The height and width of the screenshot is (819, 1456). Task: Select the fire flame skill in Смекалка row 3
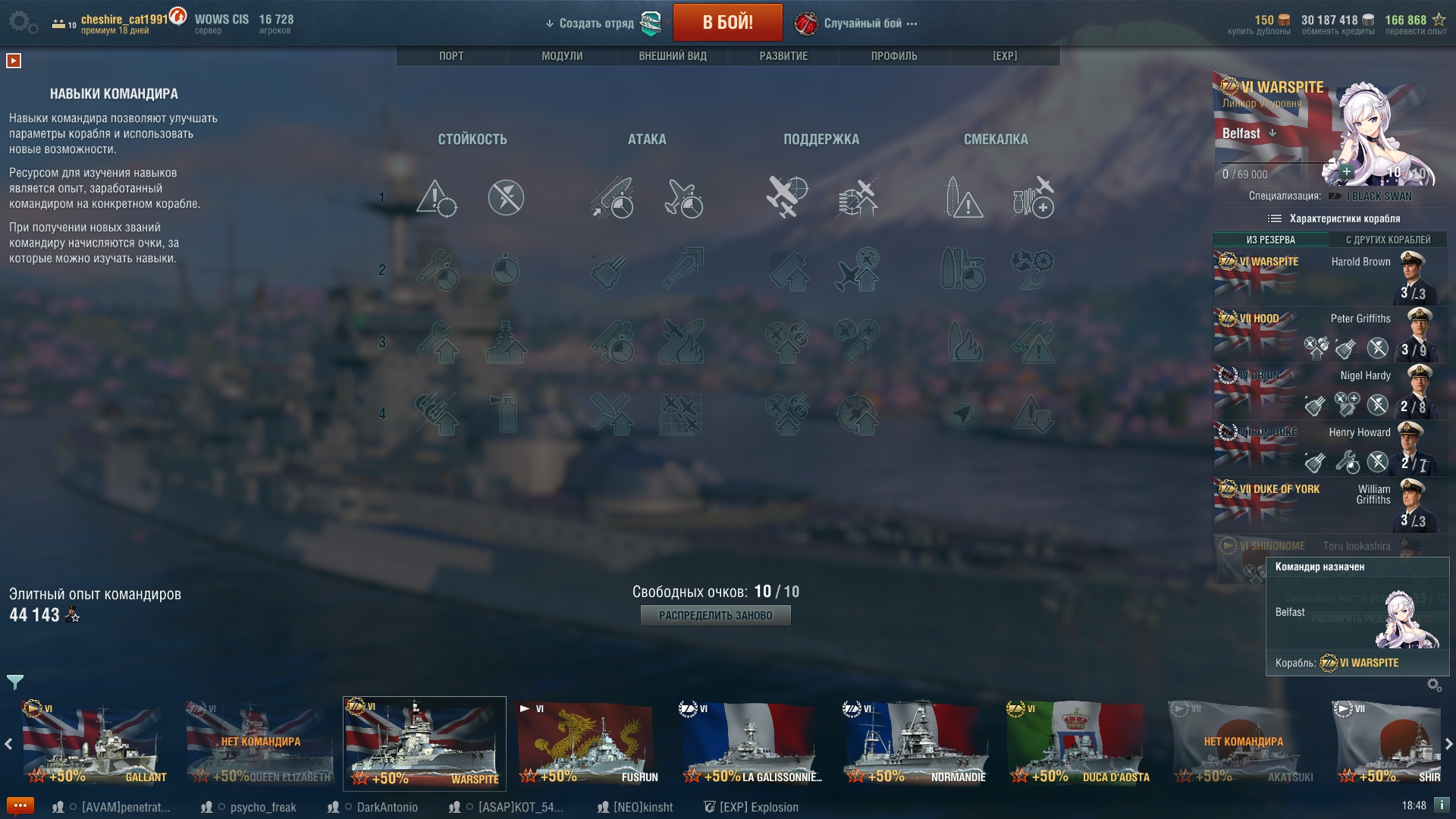click(x=965, y=342)
